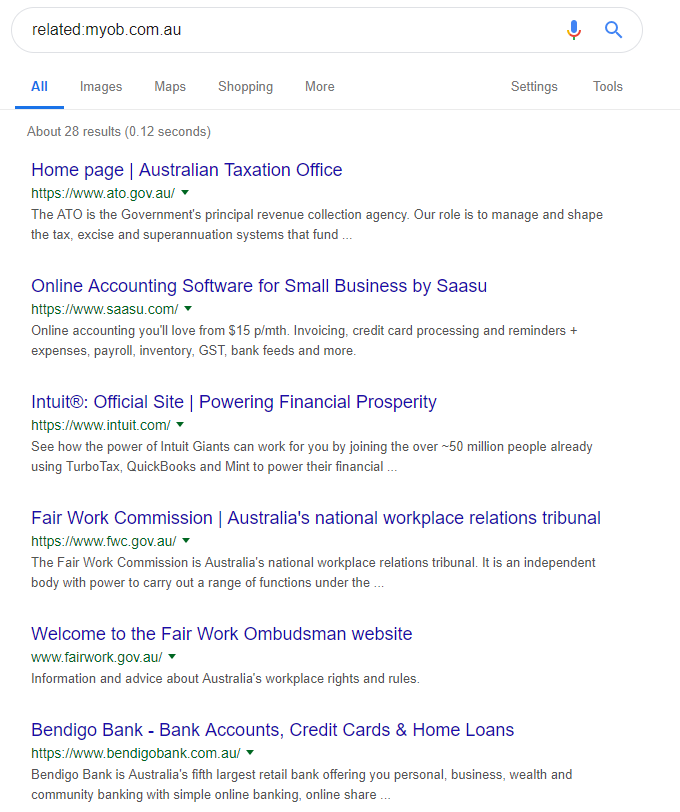
Task: Click the search box containing related:myob.com.au
Action: [290, 30]
